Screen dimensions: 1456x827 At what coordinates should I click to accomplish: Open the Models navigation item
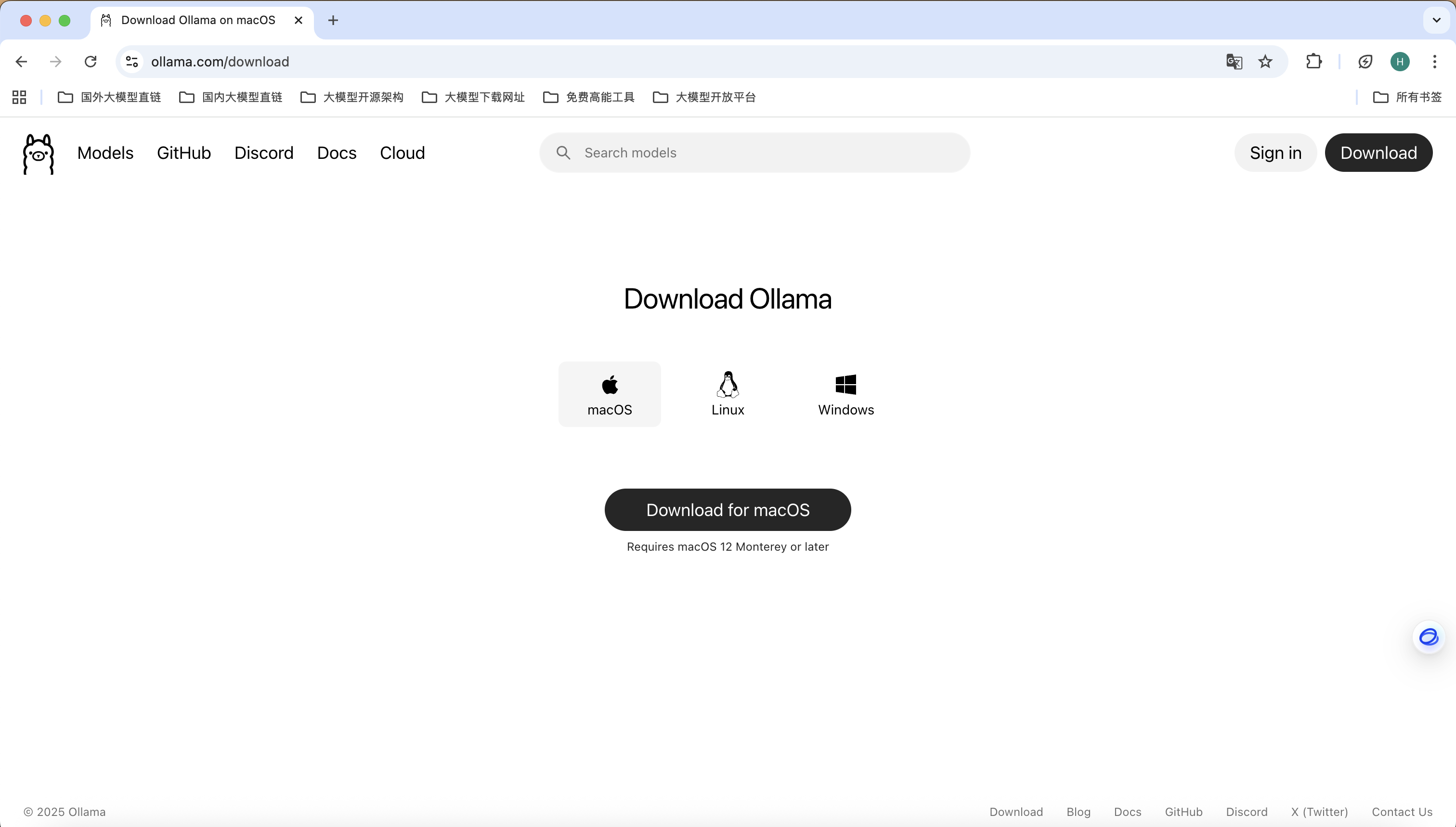point(105,153)
